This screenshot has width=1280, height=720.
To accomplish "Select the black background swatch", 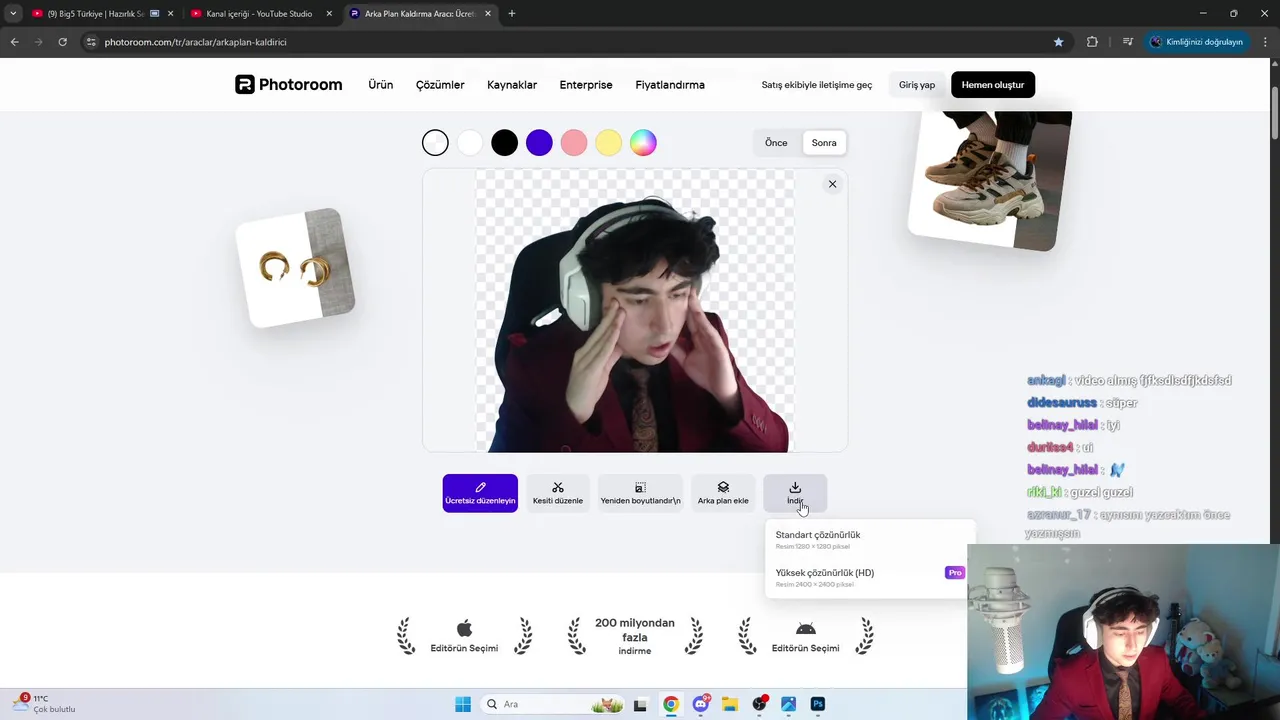I will [x=505, y=143].
